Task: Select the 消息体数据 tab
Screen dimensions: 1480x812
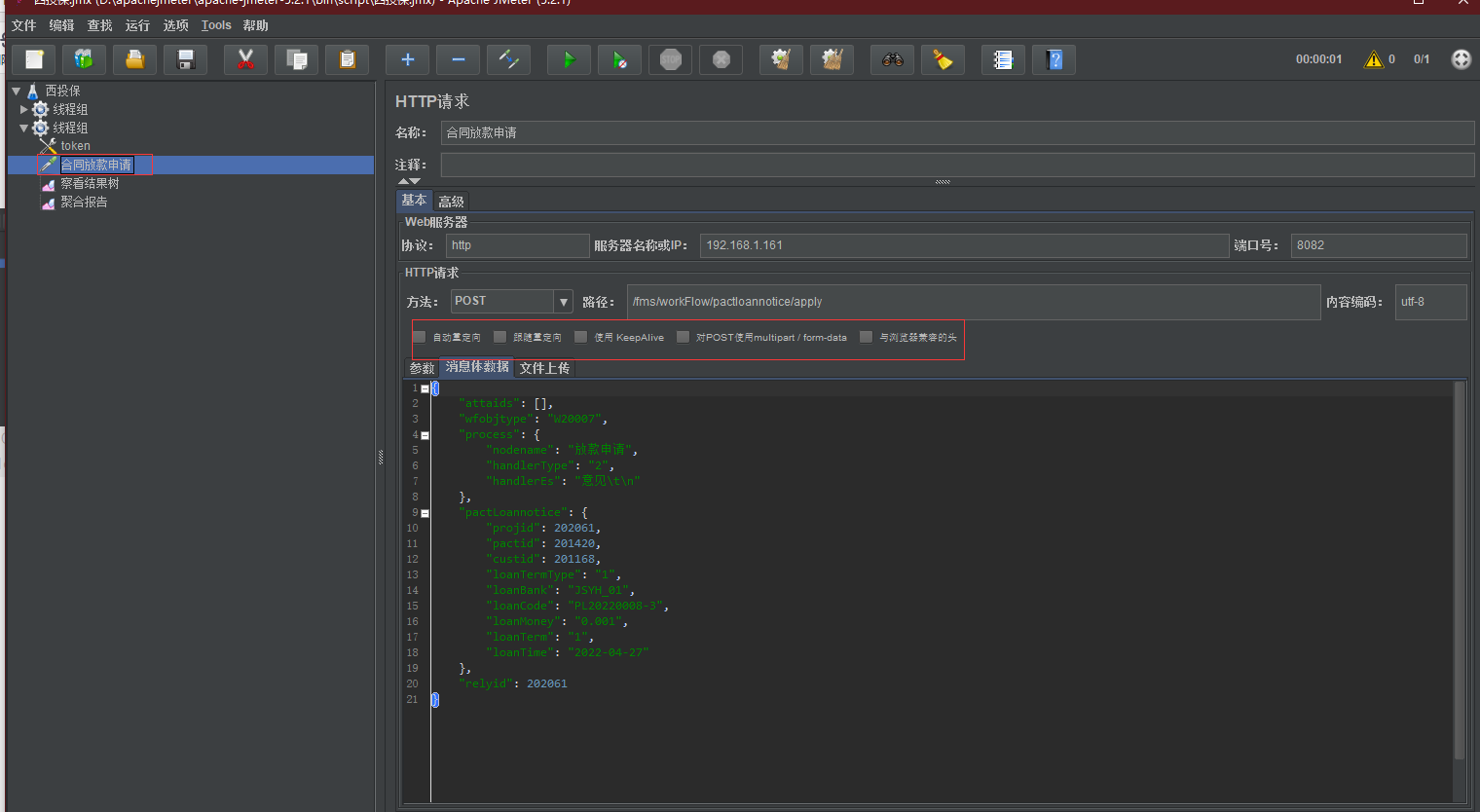Action: (477, 367)
